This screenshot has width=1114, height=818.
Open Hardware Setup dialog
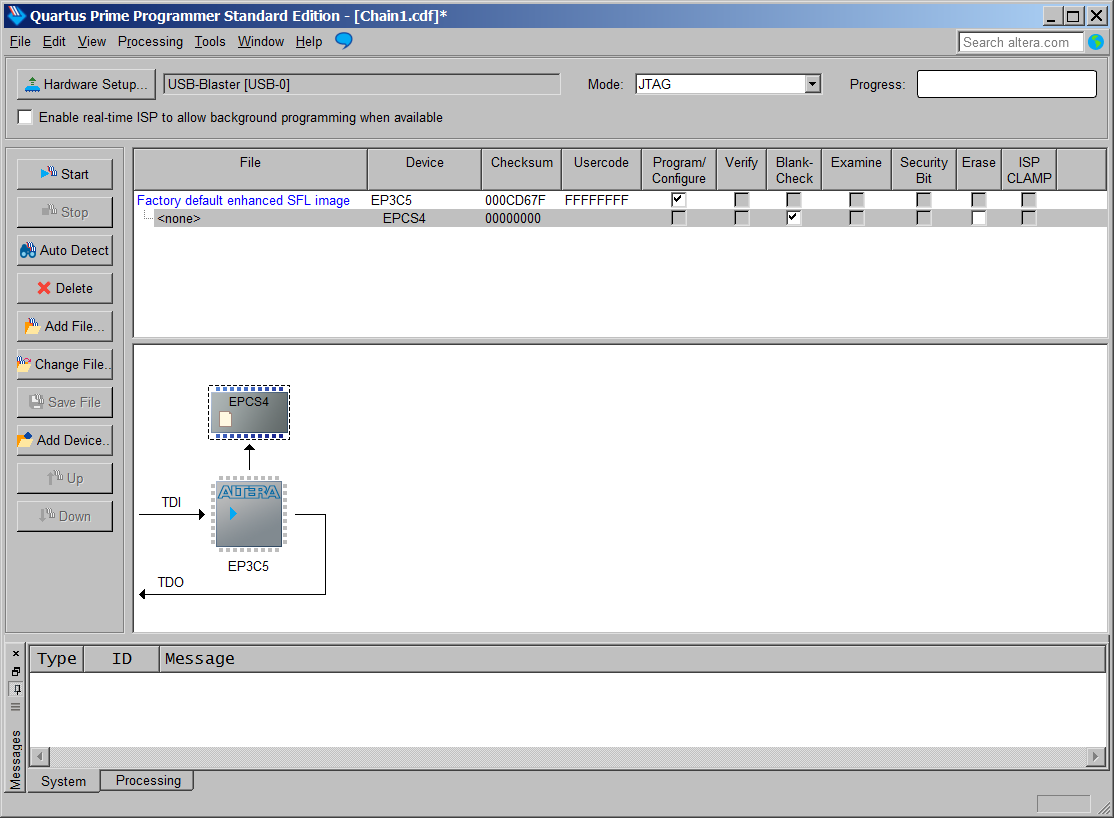[x=86, y=84]
